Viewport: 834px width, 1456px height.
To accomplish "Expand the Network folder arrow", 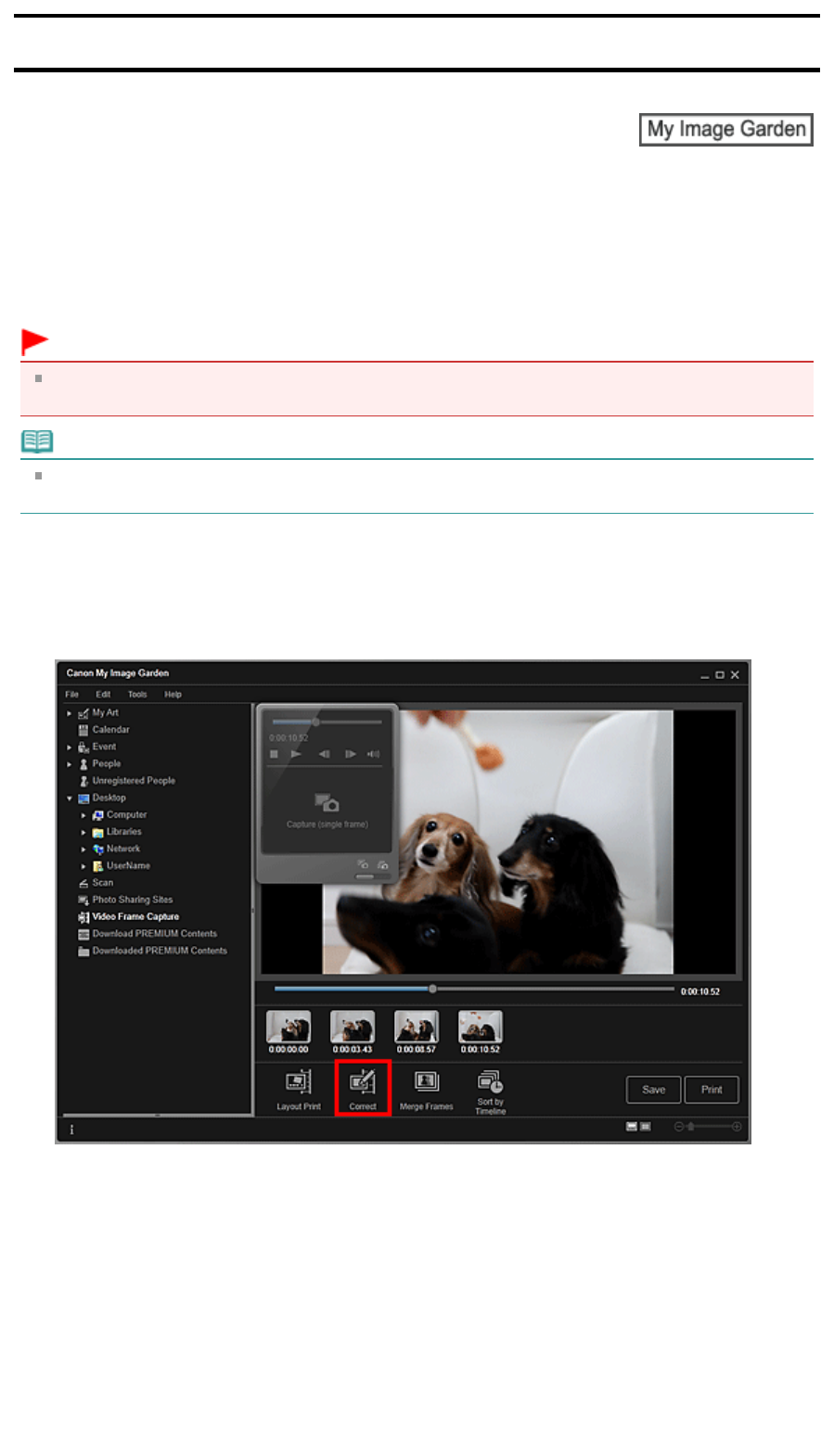I will coord(83,849).
